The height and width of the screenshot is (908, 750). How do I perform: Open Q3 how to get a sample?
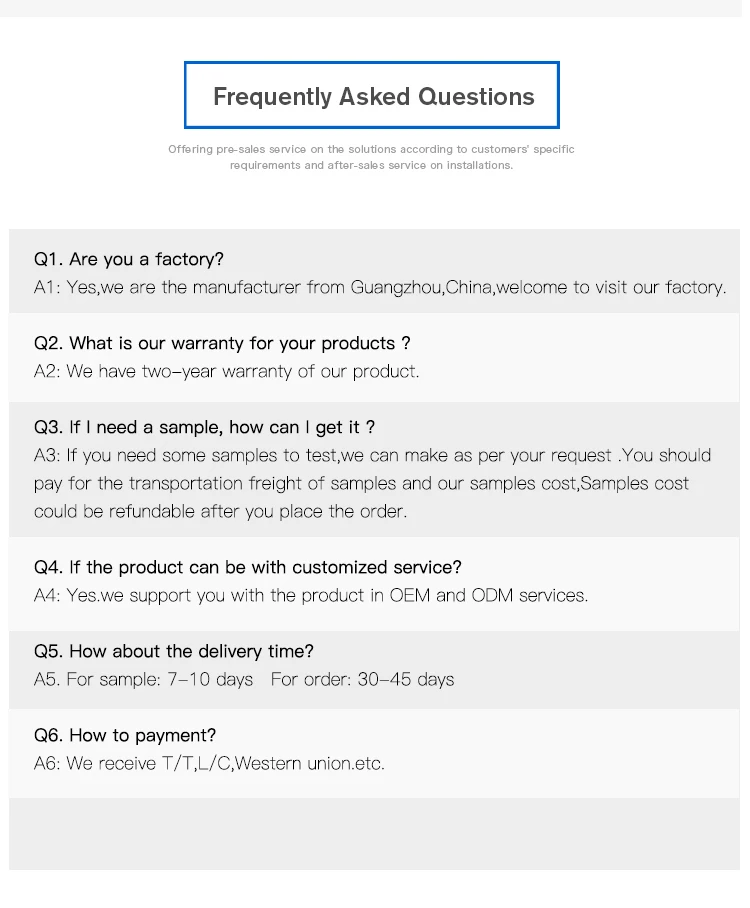pos(204,427)
